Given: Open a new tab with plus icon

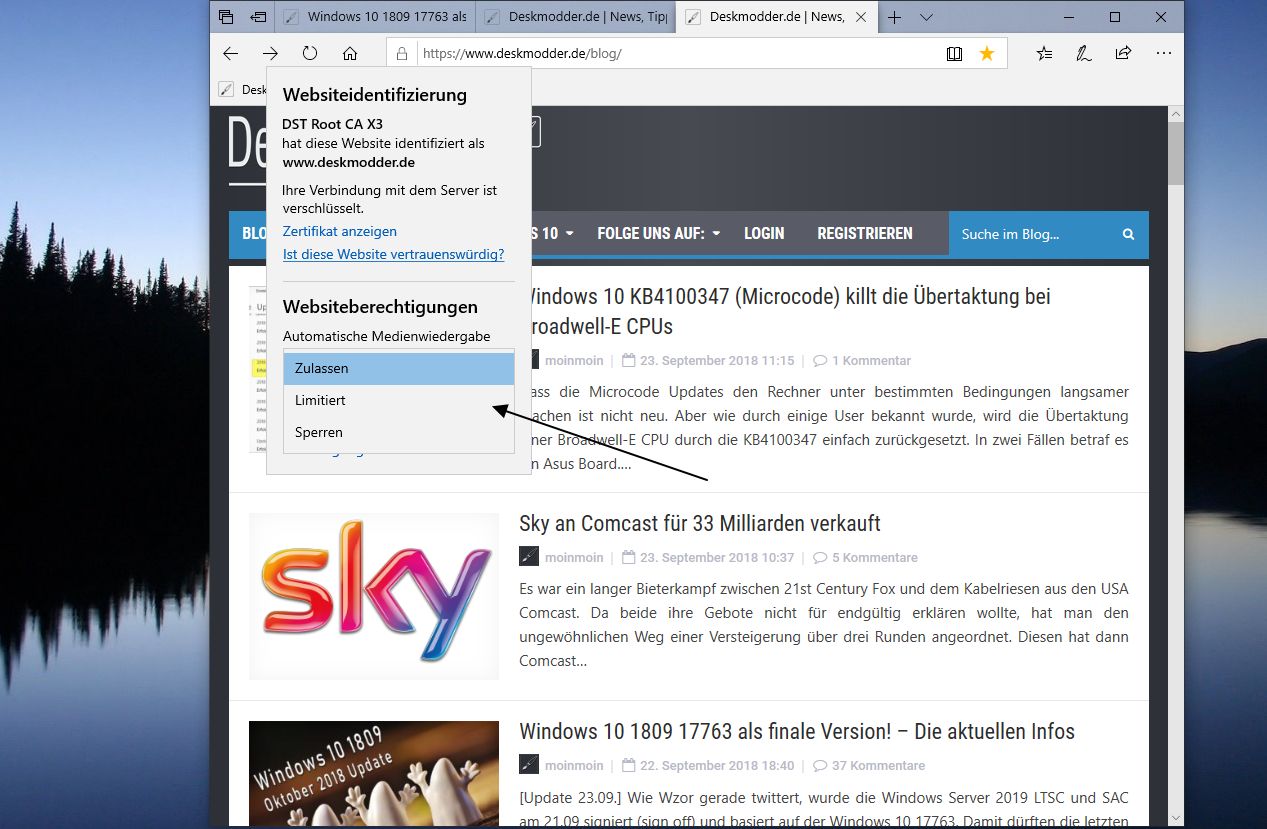Looking at the screenshot, I should [x=895, y=17].
